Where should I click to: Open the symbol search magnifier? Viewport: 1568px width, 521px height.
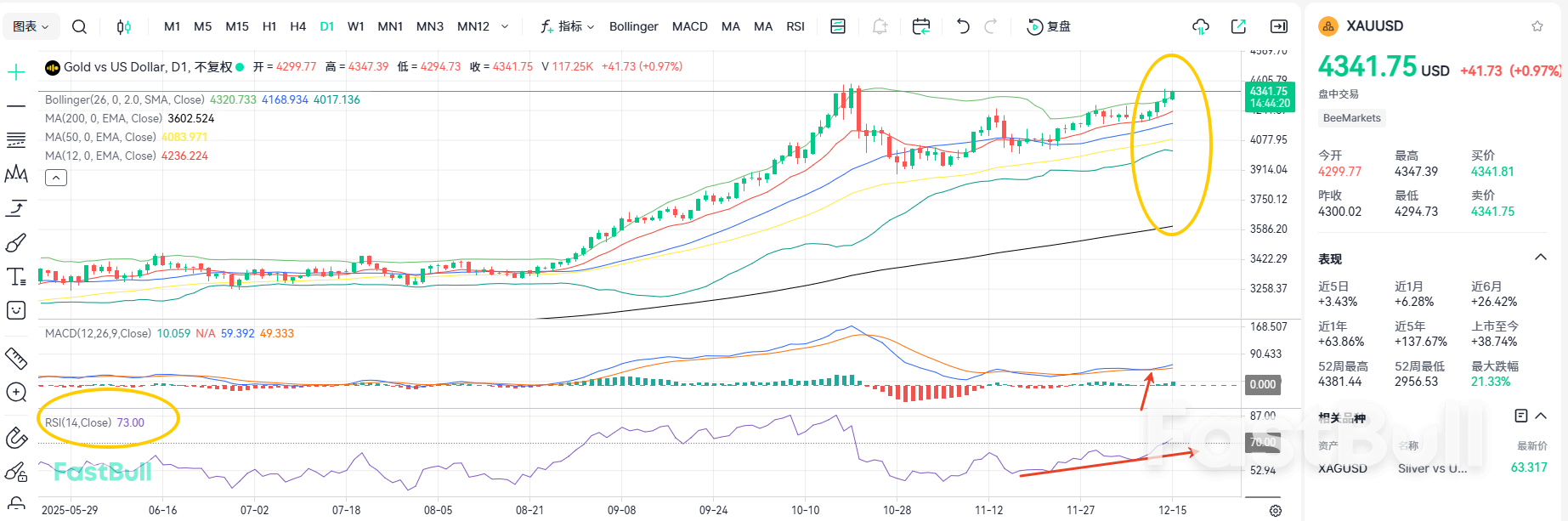coord(79,26)
